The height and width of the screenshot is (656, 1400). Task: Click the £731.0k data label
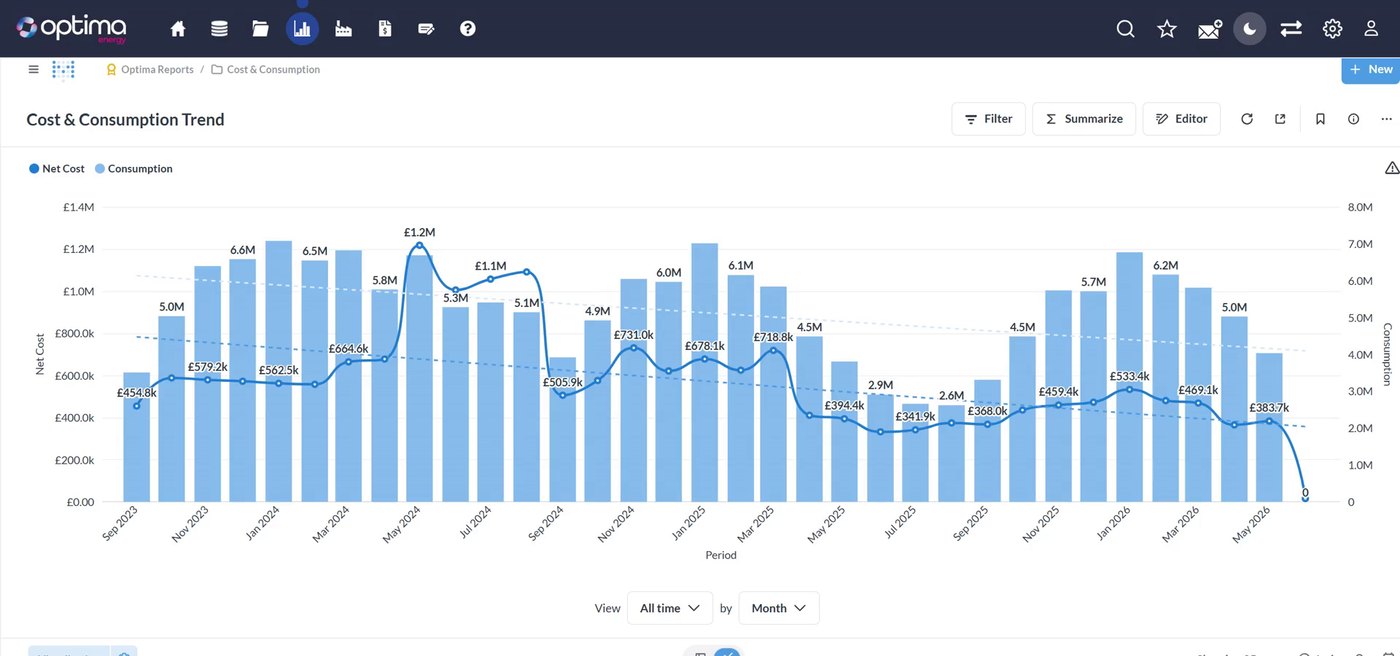point(633,335)
